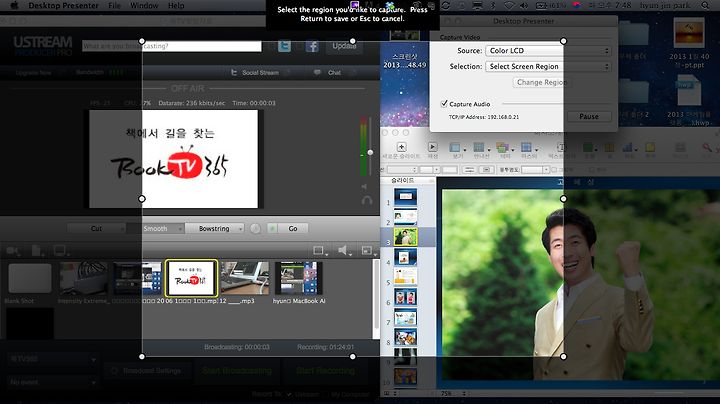Click the Upgrade Now link
Viewport: 720px width, 404px height.
33,73
